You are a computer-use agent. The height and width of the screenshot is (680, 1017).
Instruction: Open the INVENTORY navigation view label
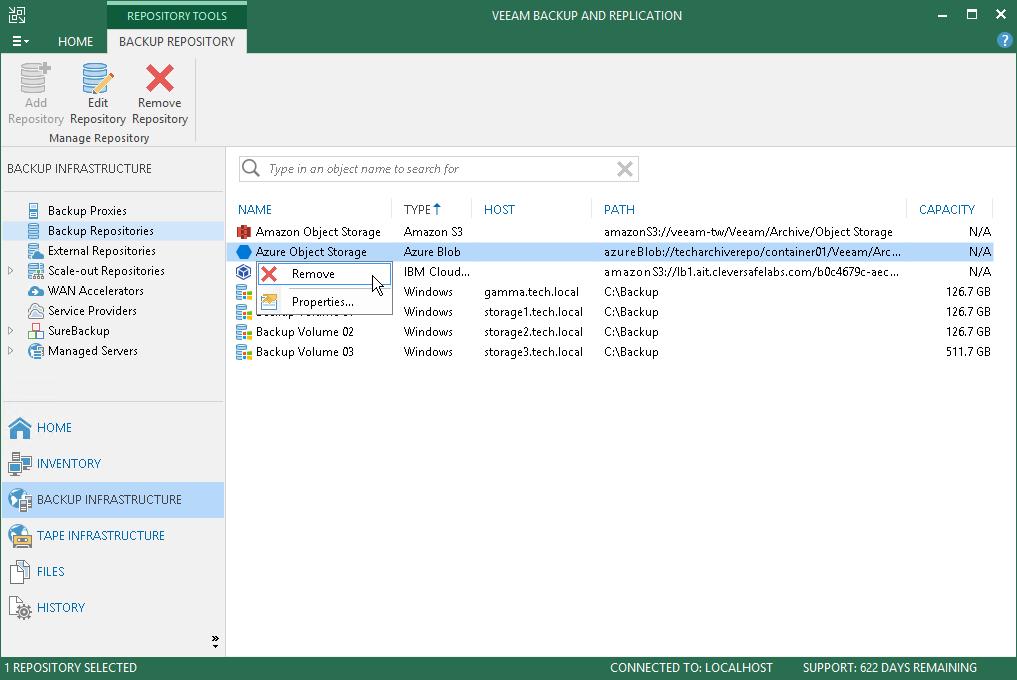tap(69, 463)
